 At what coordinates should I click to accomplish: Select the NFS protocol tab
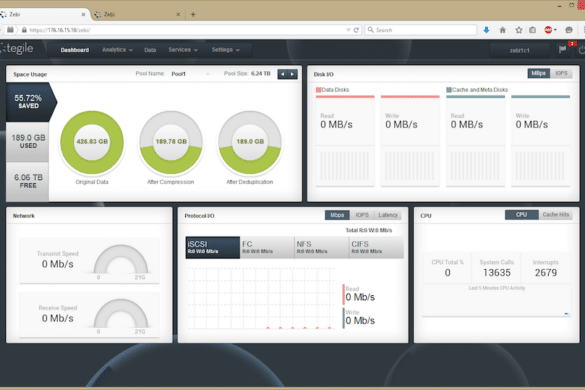coord(322,247)
